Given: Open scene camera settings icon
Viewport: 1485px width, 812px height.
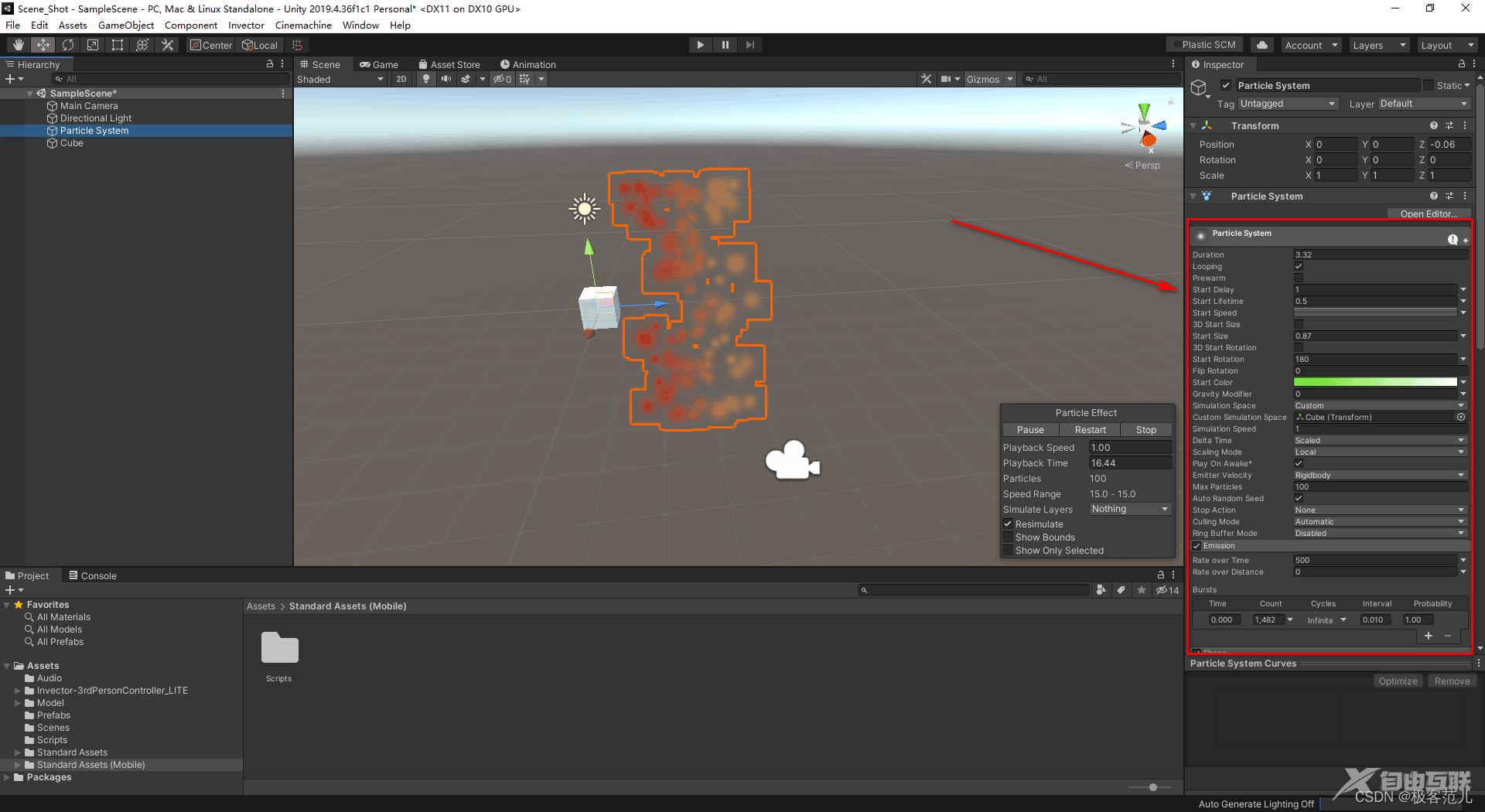Looking at the screenshot, I should click(x=946, y=79).
